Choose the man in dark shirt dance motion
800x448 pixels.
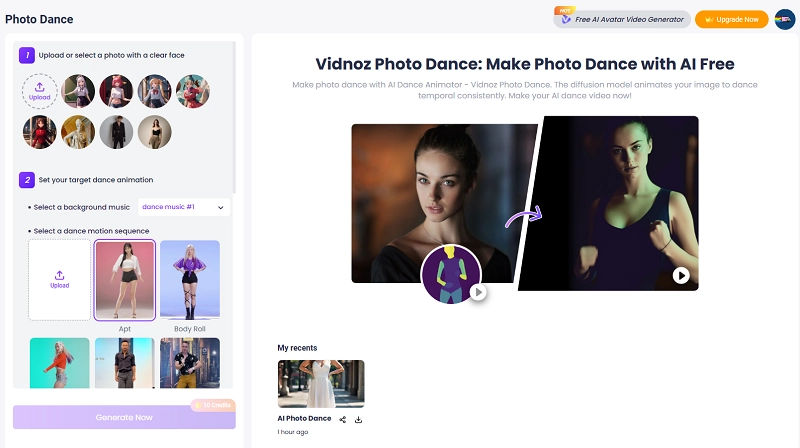click(124, 363)
